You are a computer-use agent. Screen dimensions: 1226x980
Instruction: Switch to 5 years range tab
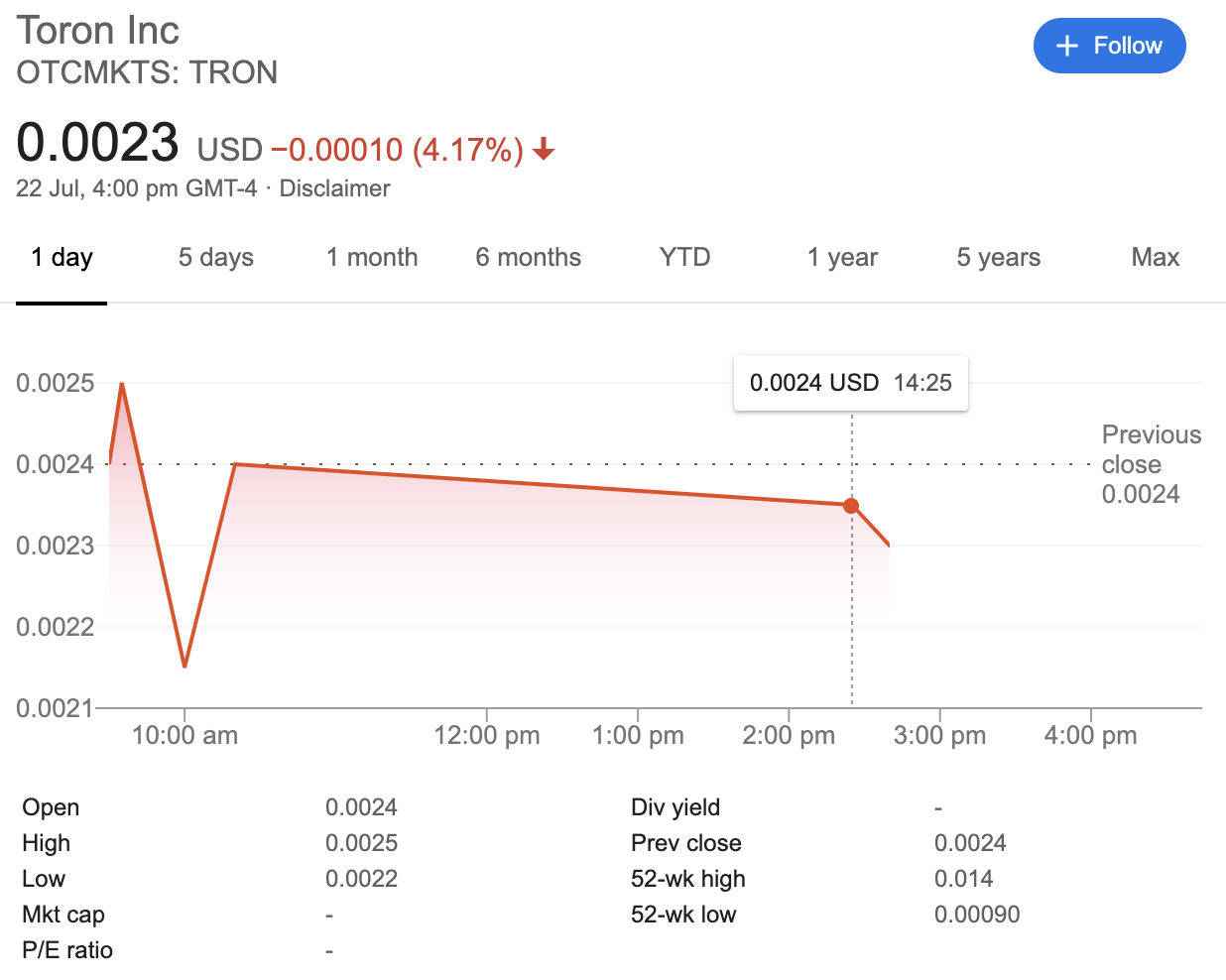click(999, 258)
